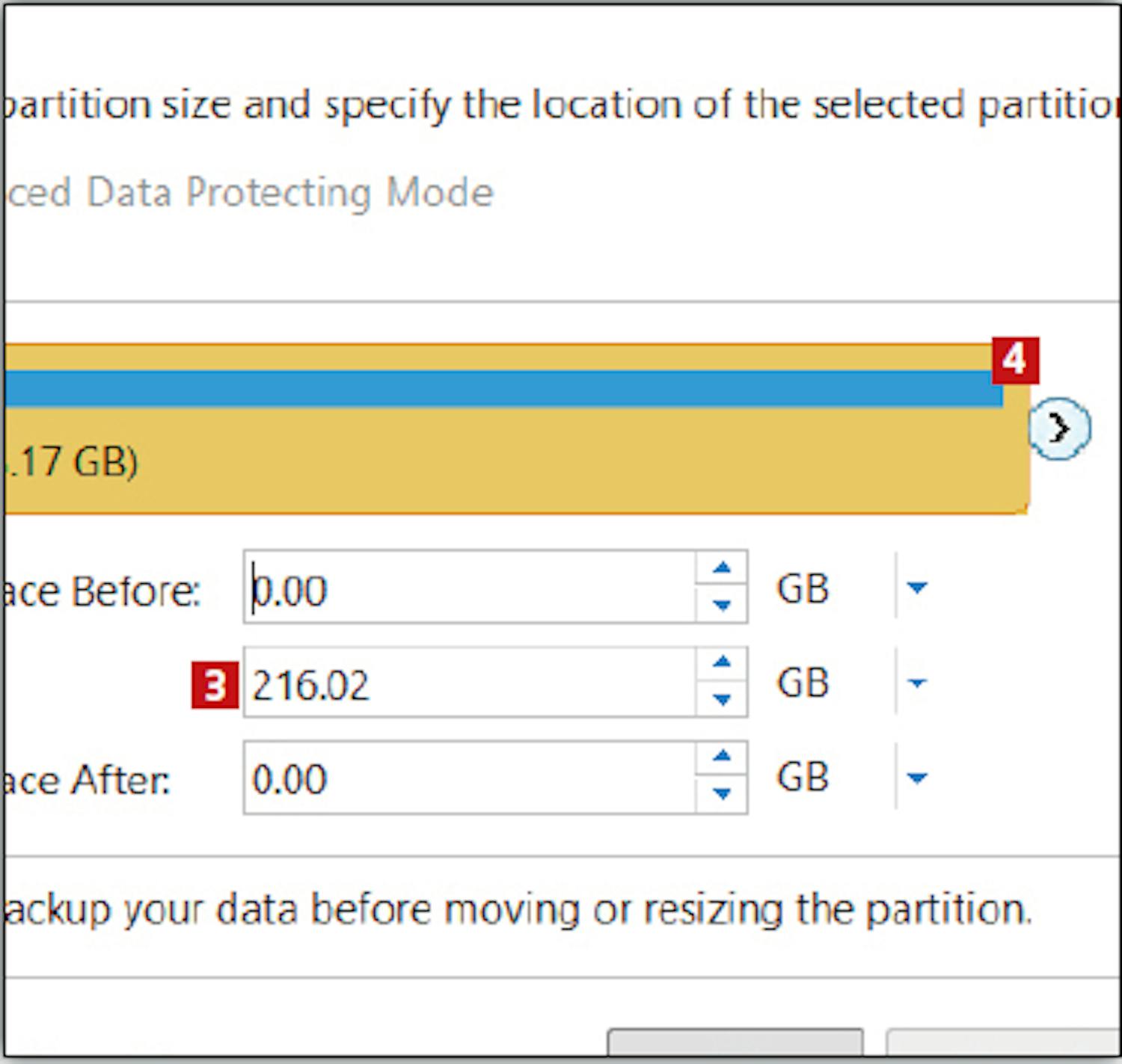
Task: Click the partition size field showing 216.02
Action: point(471,683)
